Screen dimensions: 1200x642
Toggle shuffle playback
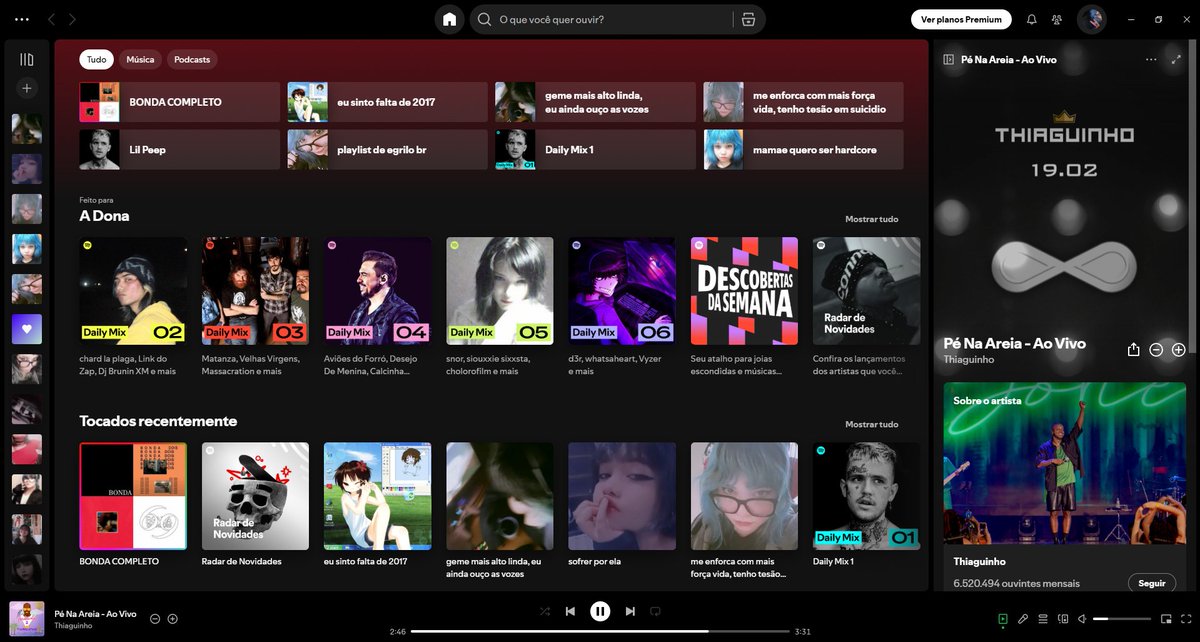[x=544, y=611]
